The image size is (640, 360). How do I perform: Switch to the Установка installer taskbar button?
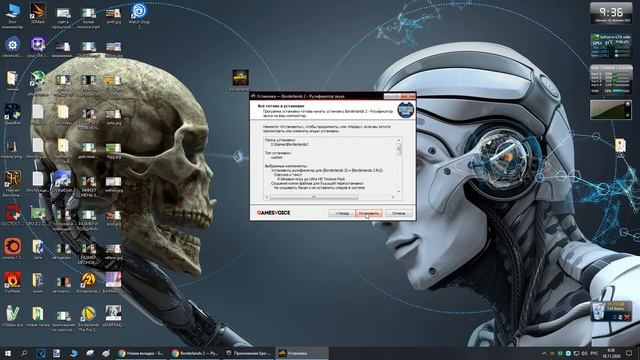[302, 353]
